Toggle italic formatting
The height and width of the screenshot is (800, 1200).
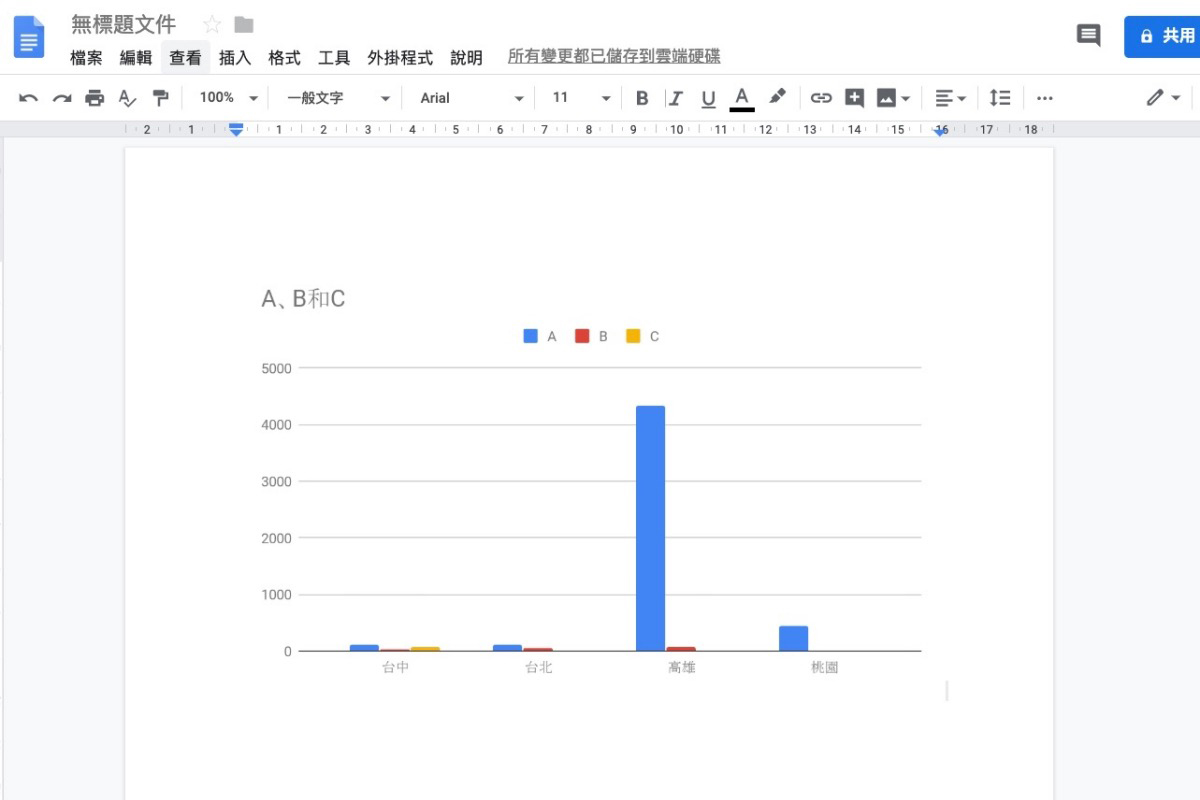677,97
